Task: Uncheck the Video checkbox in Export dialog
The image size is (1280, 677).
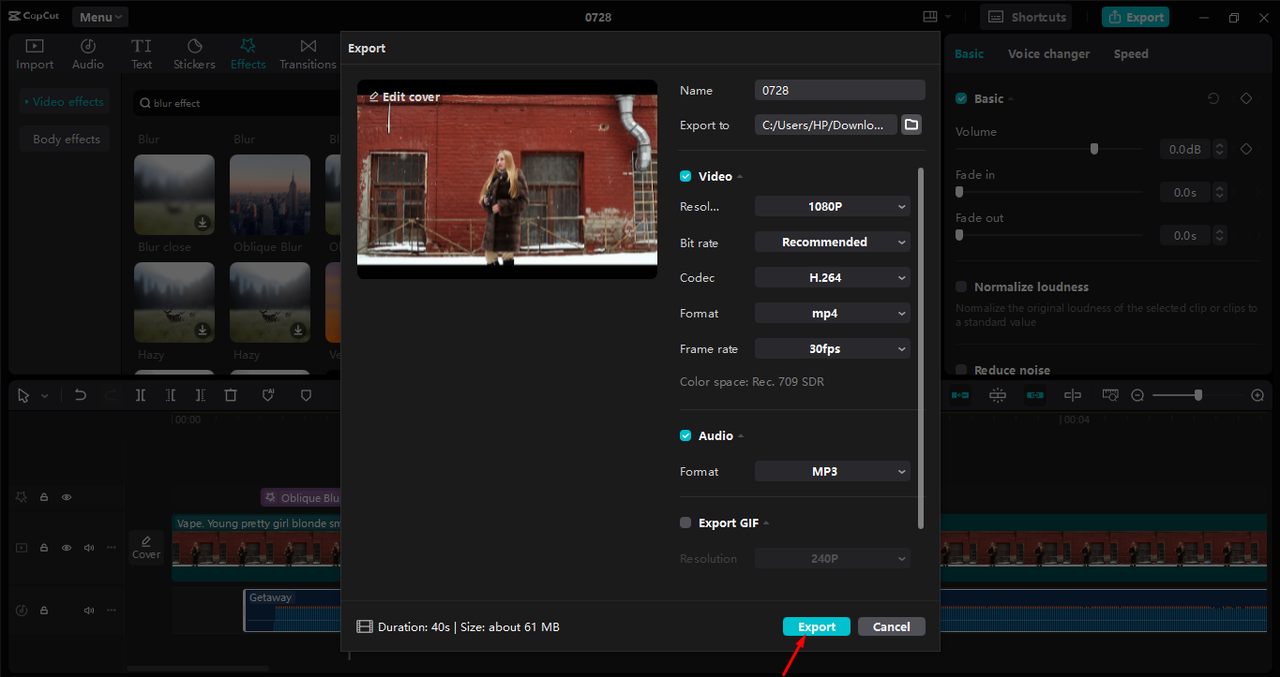Action: [x=686, y=176]
